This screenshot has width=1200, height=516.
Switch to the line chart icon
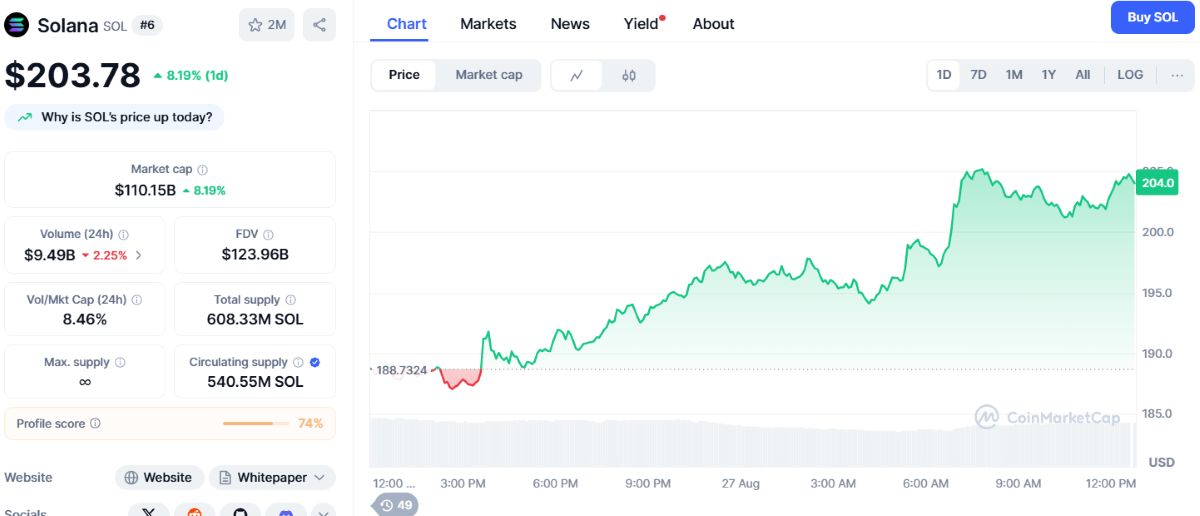(577, 75)
